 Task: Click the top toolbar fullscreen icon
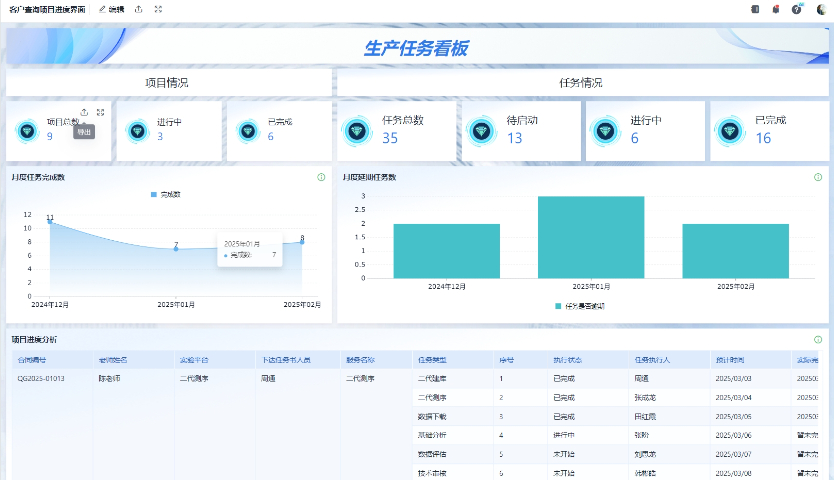tap(158, 9)
